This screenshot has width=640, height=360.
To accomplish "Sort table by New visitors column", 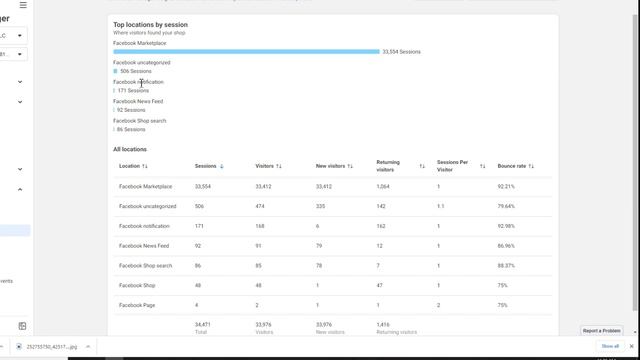I will click(x=350, y=166).
